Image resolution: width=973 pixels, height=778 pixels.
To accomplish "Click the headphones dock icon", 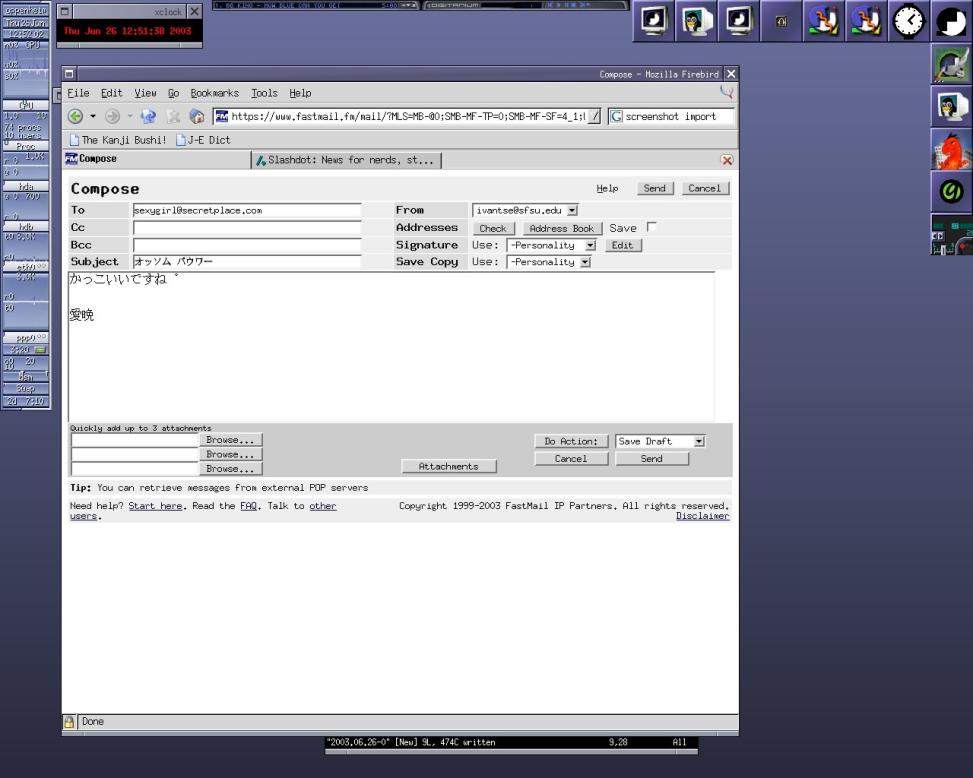I will coord(781,21).
